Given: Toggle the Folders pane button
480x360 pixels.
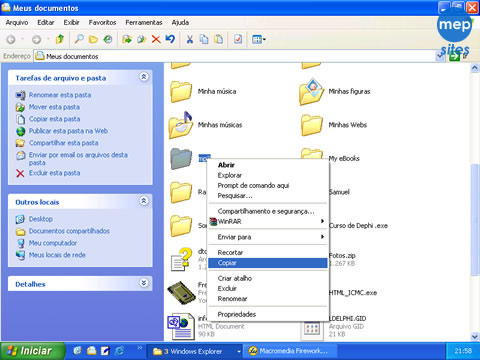Looking at the screenshot, I should [93, 39].
